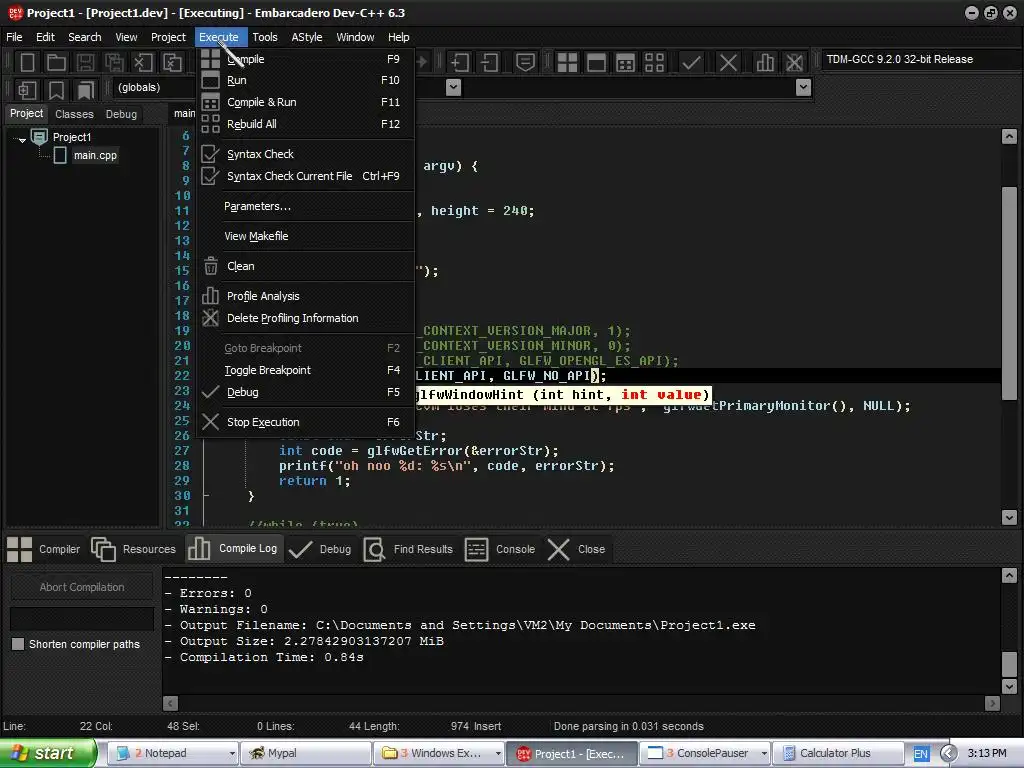Image resolution: width=1024 pixels, height=768 pixels.
Task: Switch to Mypal on taskbar
Action: coord(306,754)
